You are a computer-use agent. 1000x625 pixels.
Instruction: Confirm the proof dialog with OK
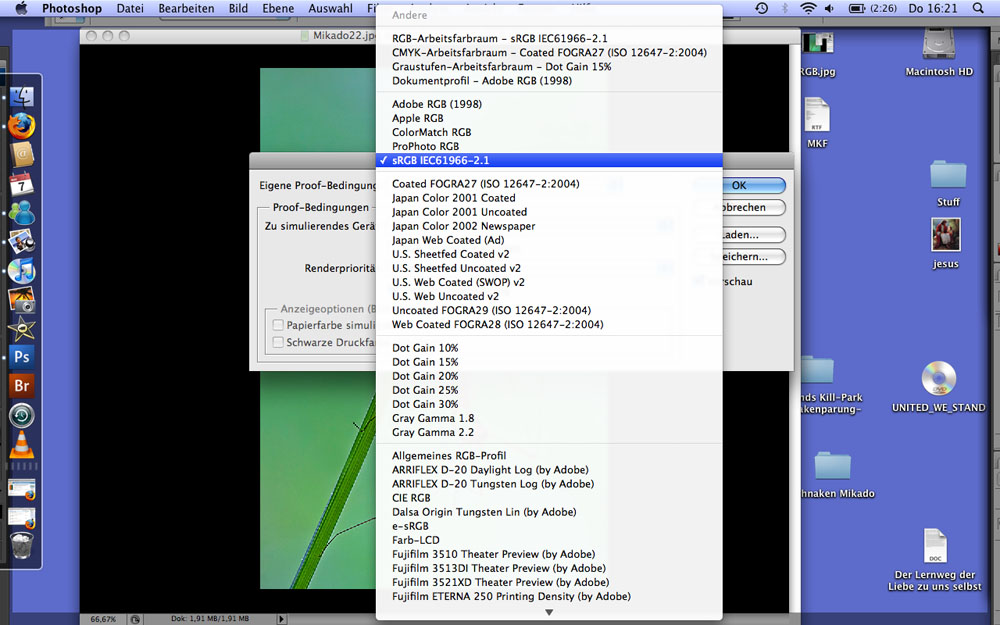coord(739,185)
